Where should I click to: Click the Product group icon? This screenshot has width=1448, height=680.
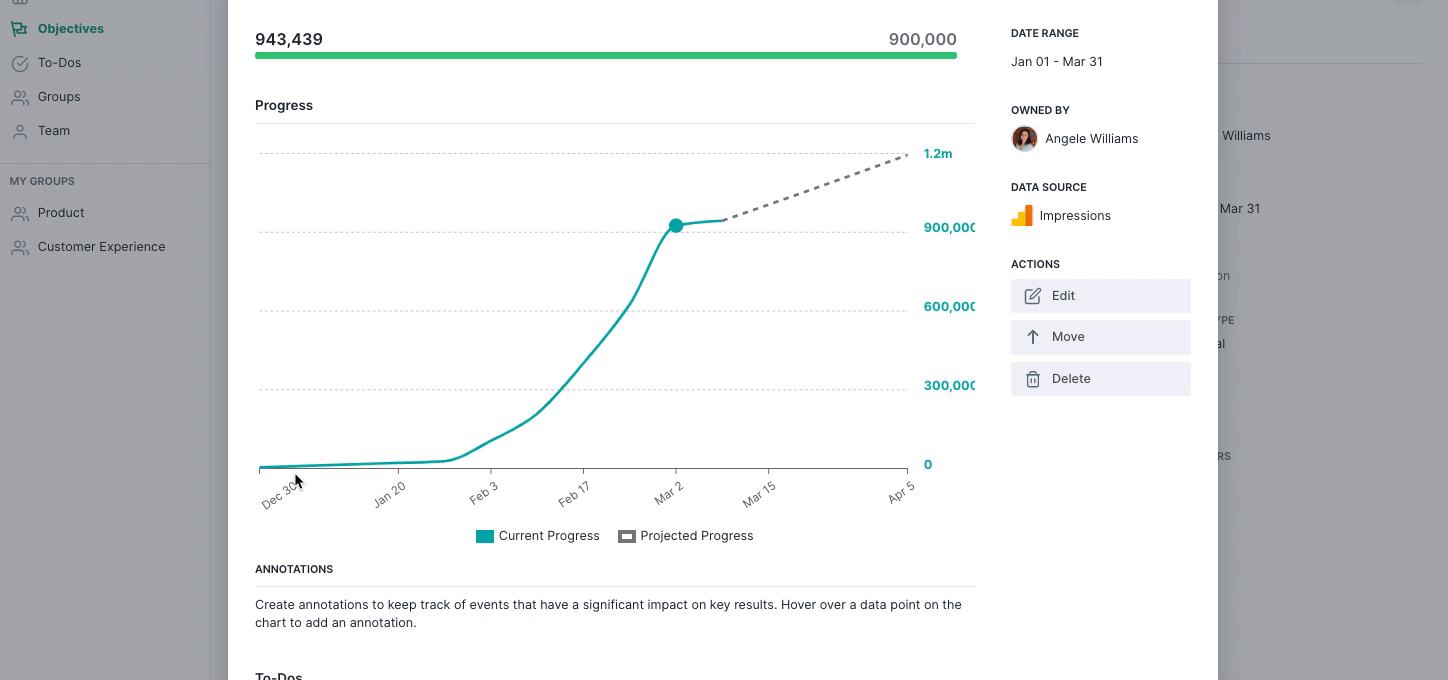click(19, 213)
